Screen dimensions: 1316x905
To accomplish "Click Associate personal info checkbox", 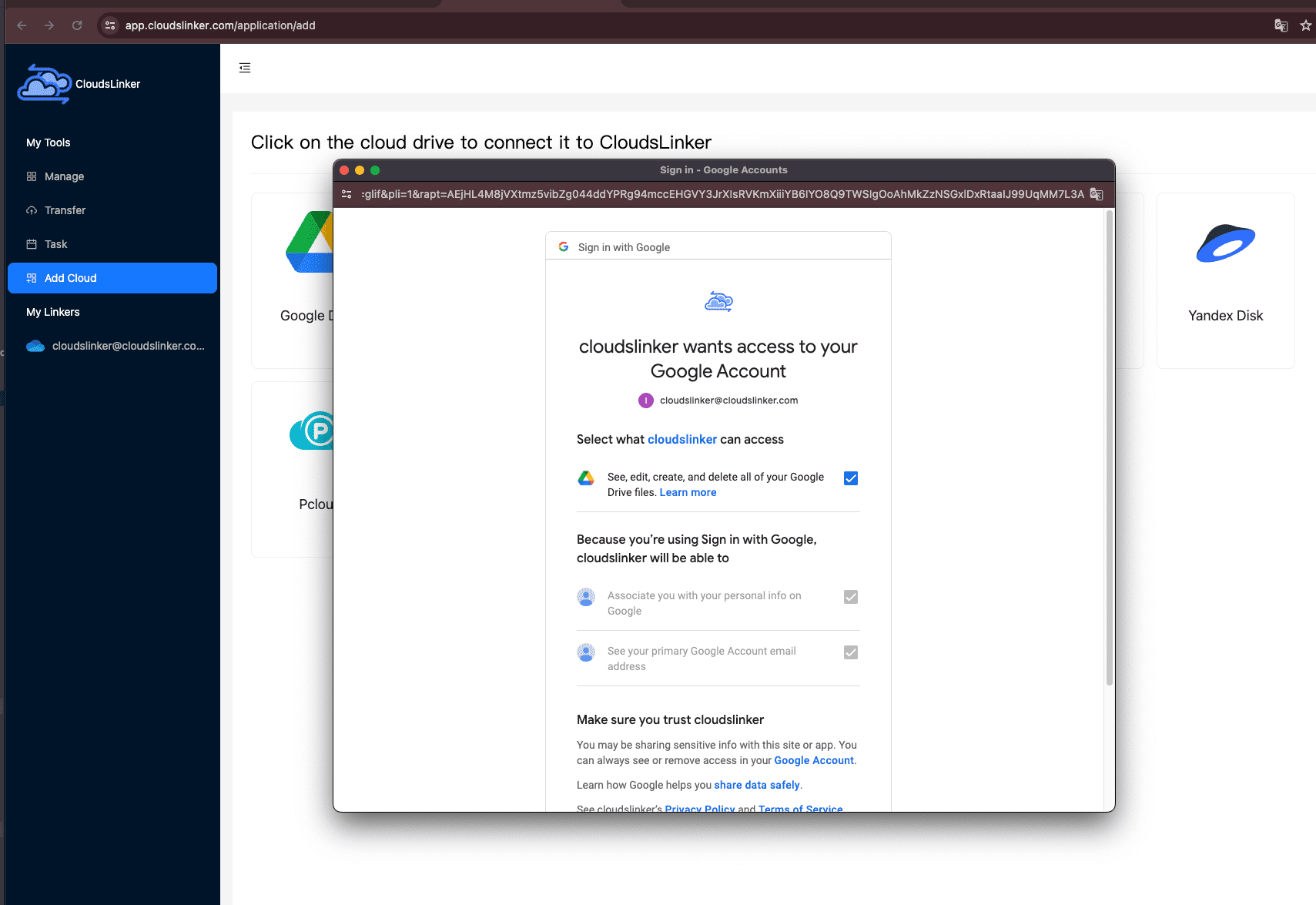I will [851, 597].
